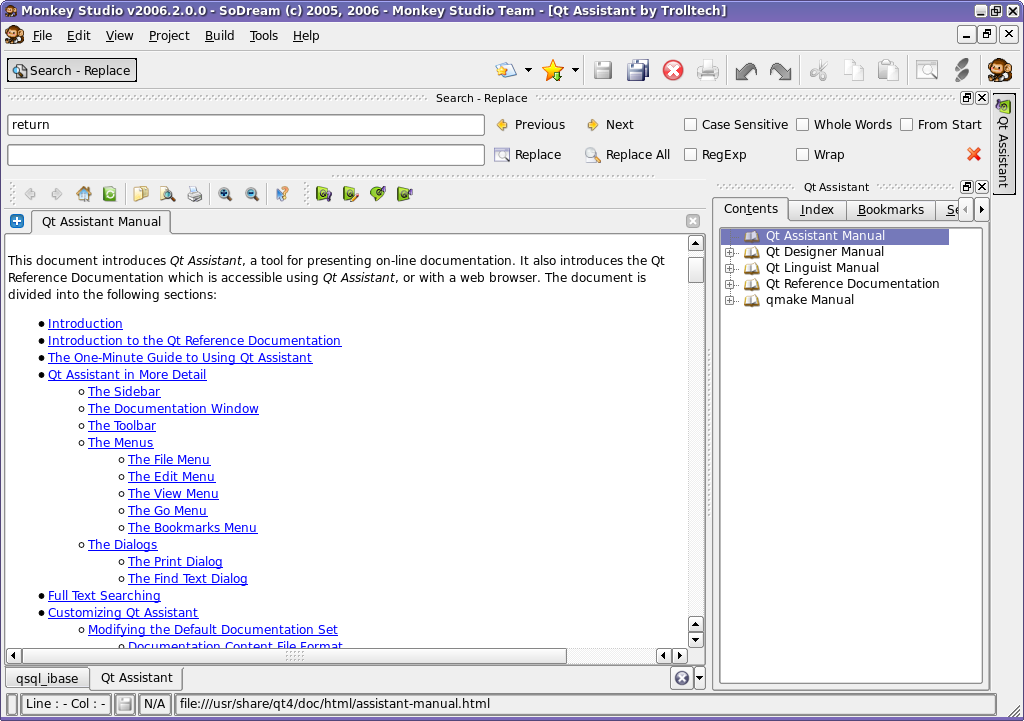Click the green sync/reload icon
Viewport: 1024px width, 721px height.
click(110, 194)
